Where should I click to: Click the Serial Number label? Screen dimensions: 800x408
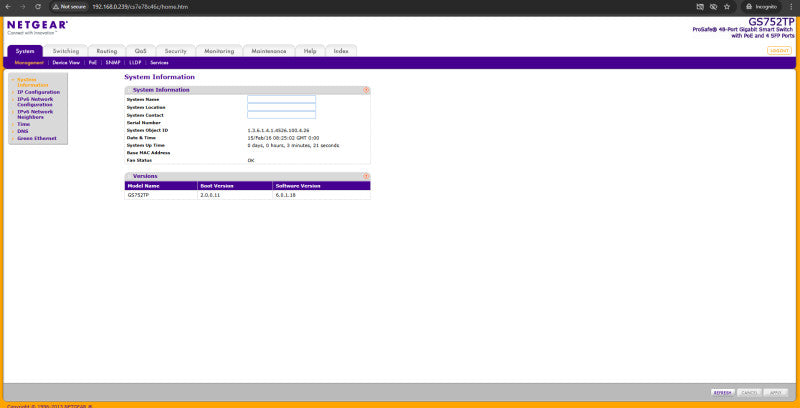[x=143, y=123]
